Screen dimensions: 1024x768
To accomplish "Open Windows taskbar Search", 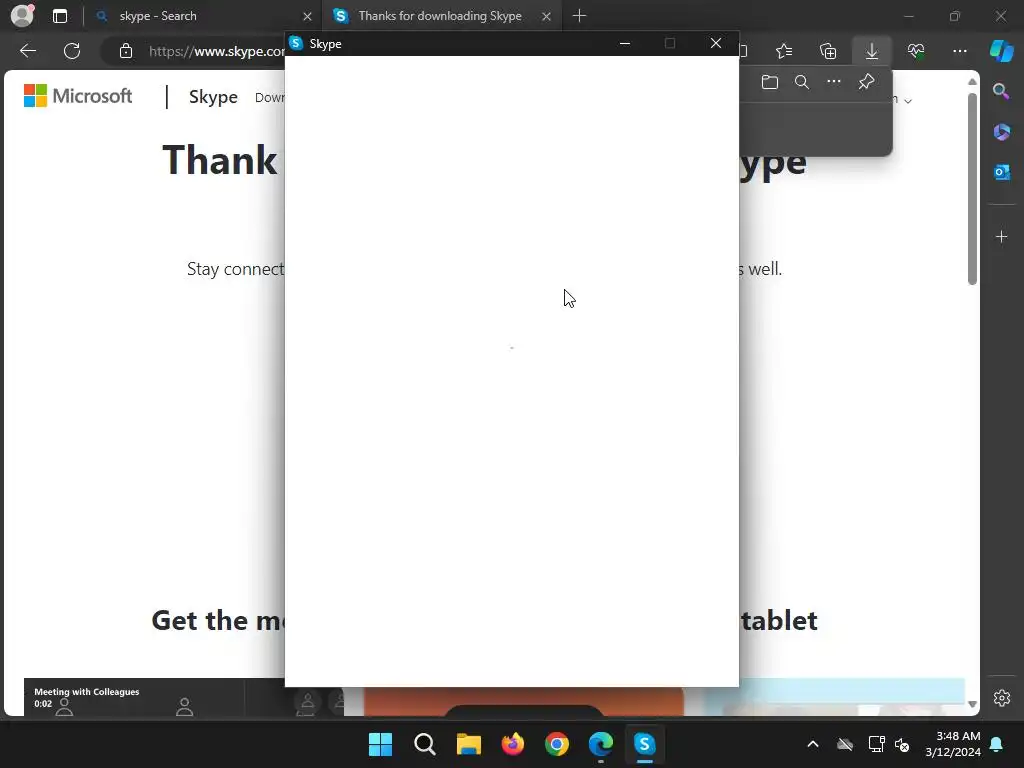I will tap(424, 744).
